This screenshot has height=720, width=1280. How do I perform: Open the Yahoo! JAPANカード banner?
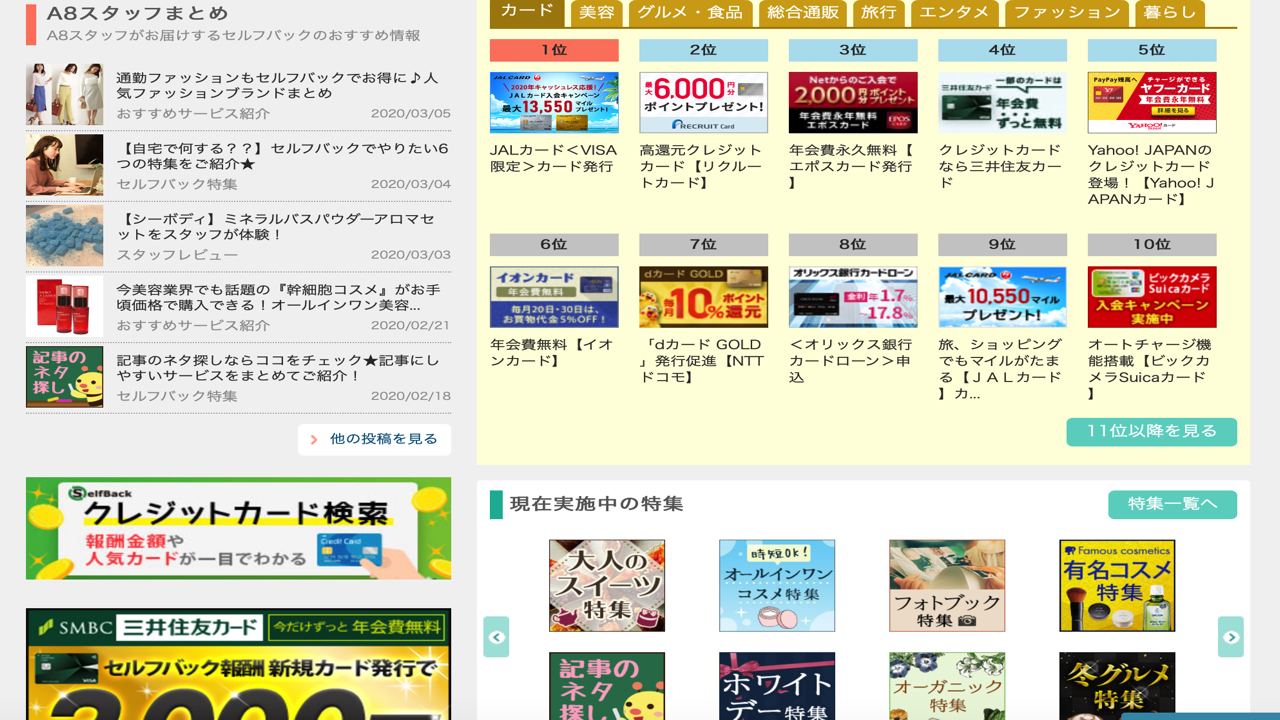point(1152,102)
